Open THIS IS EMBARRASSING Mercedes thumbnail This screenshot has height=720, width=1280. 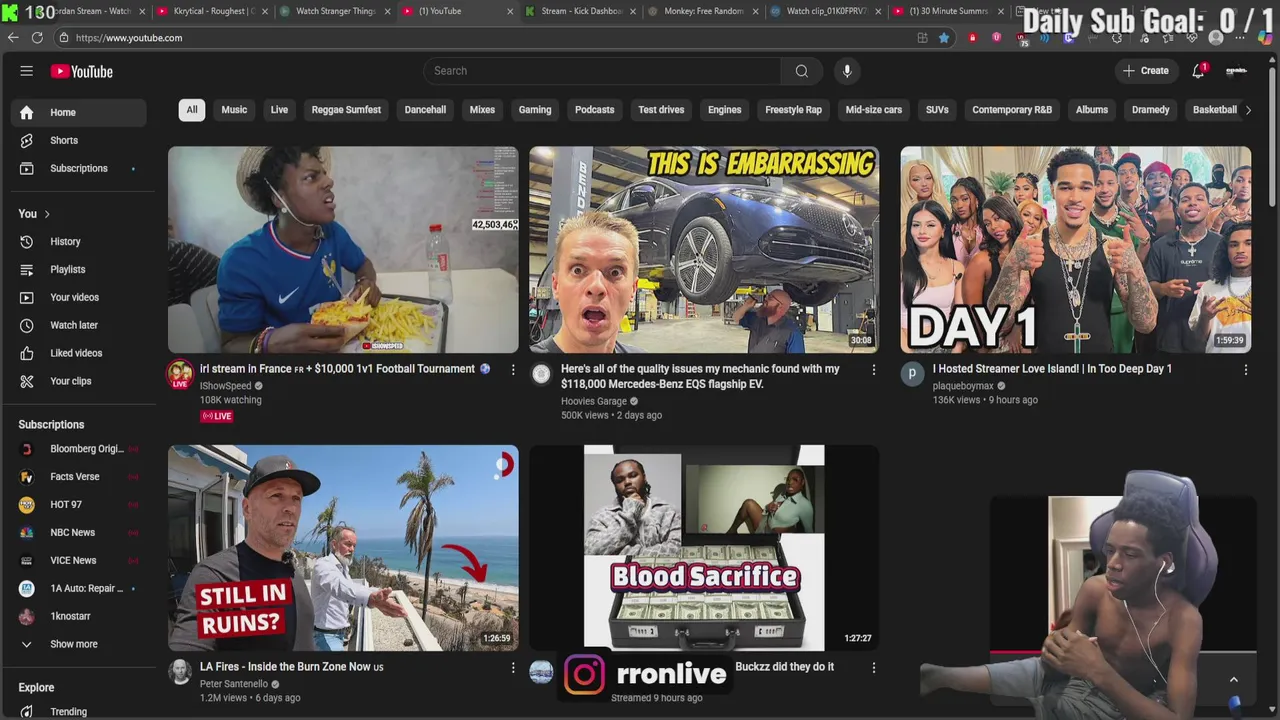[x=704, y=250]
